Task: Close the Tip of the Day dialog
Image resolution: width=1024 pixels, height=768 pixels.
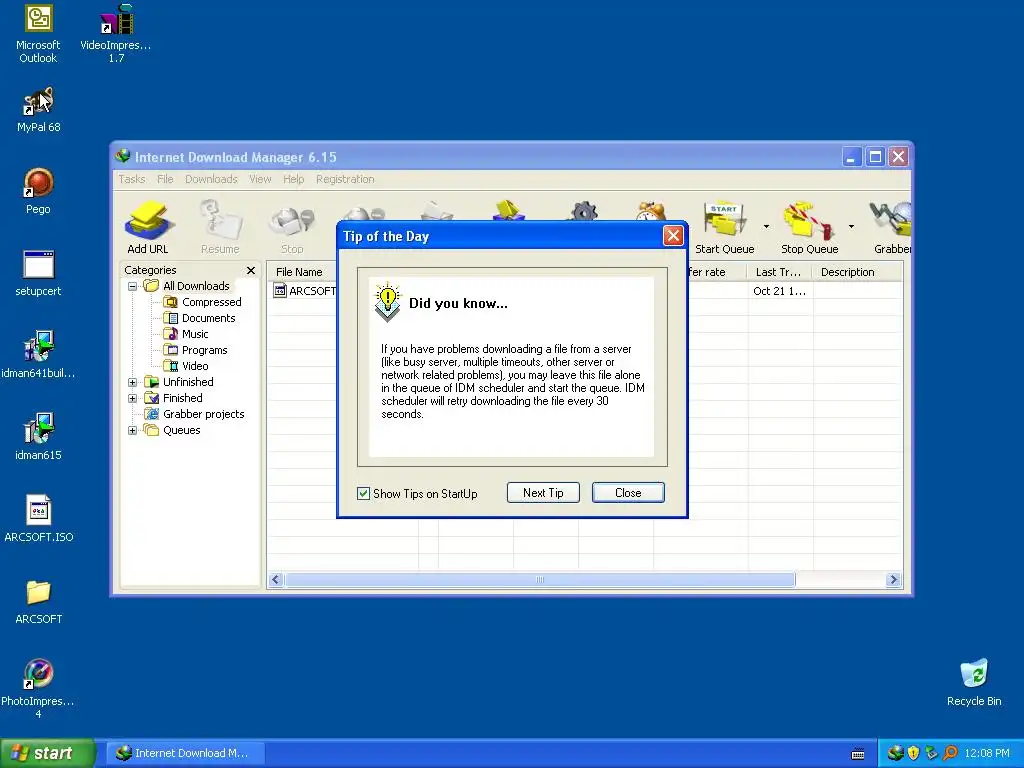Action: (x=673, y=236)
